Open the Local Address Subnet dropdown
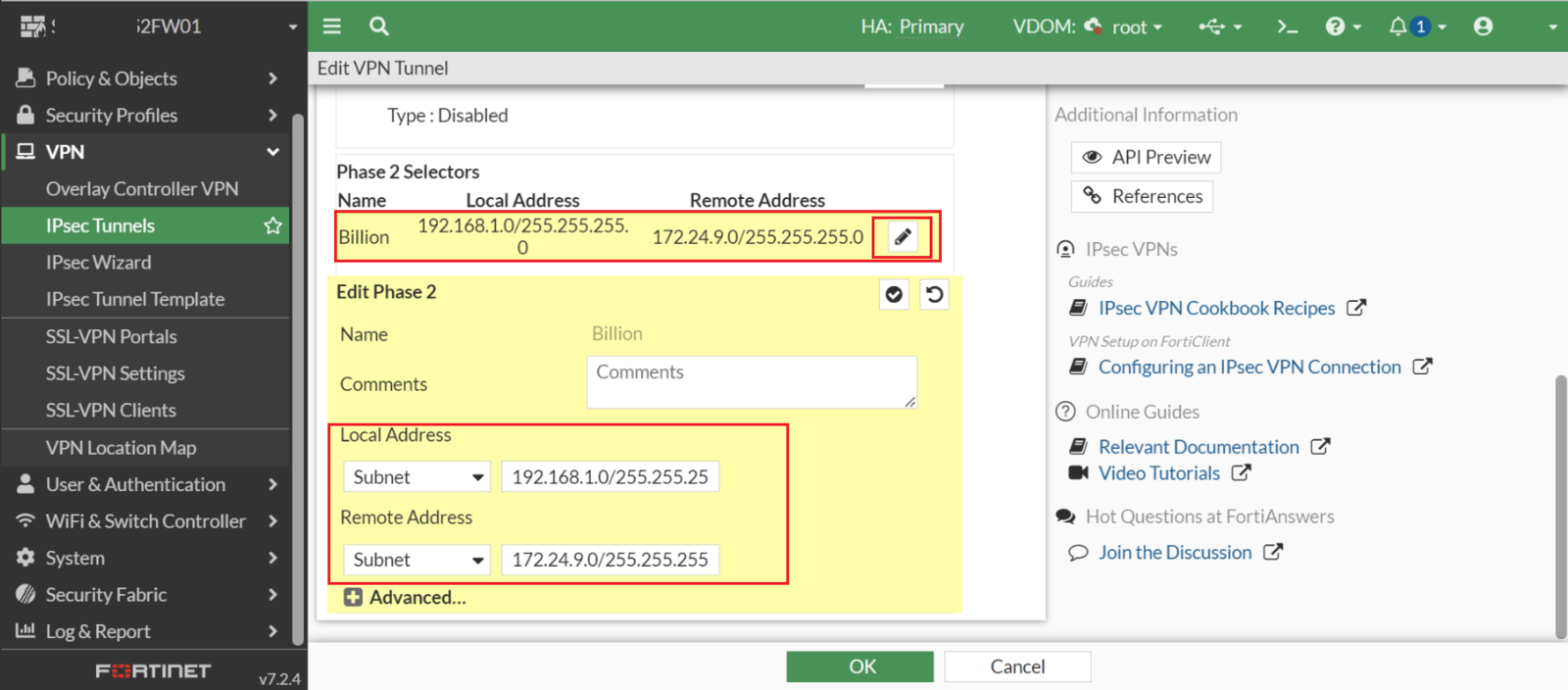This screenshot has width=1568, height=690. tap(417, 477)
